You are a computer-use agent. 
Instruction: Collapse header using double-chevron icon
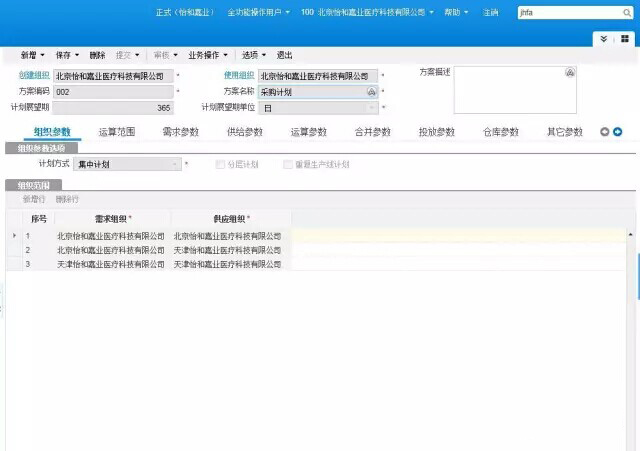pos(604,39)
